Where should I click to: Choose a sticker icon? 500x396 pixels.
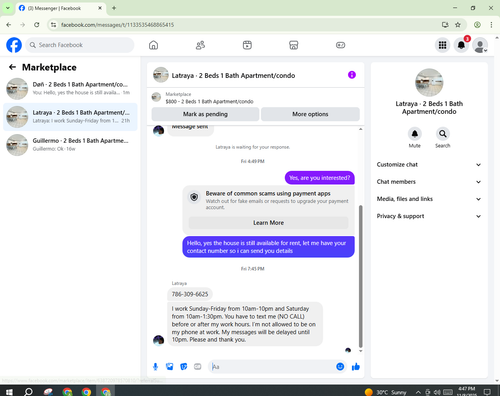184,367
